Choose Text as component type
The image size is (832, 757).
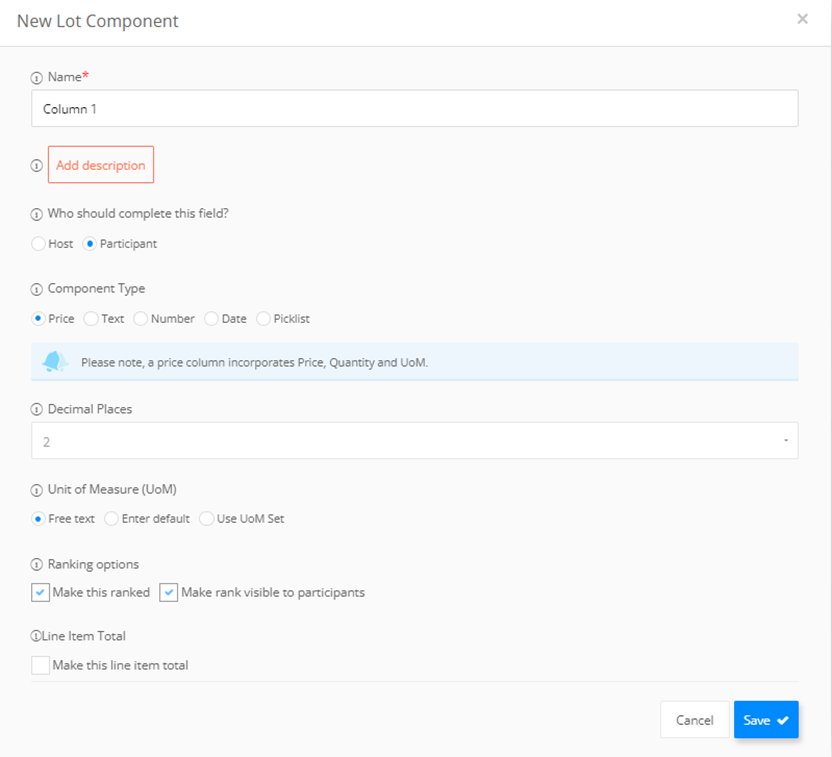[91, 318]
